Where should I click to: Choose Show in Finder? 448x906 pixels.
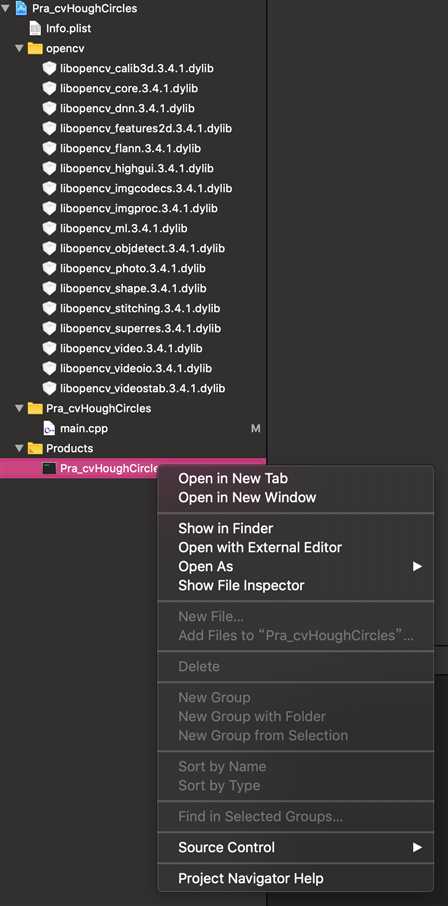[x=225, y=528]
